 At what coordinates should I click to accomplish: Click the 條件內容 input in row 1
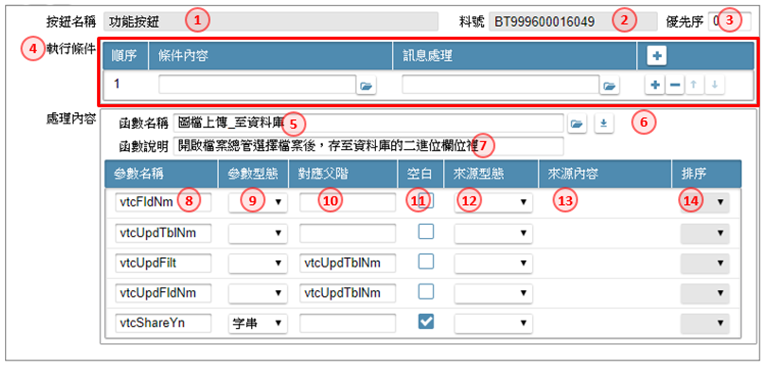click(x=257, y=85)
